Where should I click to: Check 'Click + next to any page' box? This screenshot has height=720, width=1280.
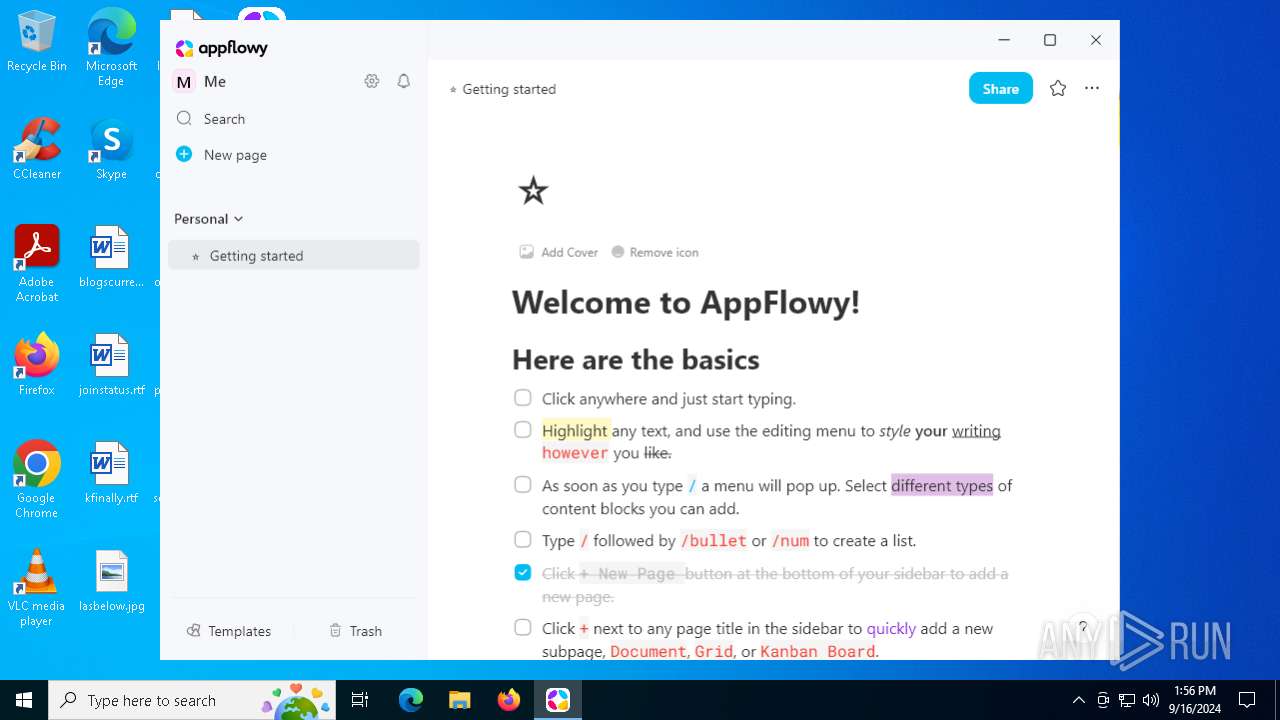coord(523,628)
